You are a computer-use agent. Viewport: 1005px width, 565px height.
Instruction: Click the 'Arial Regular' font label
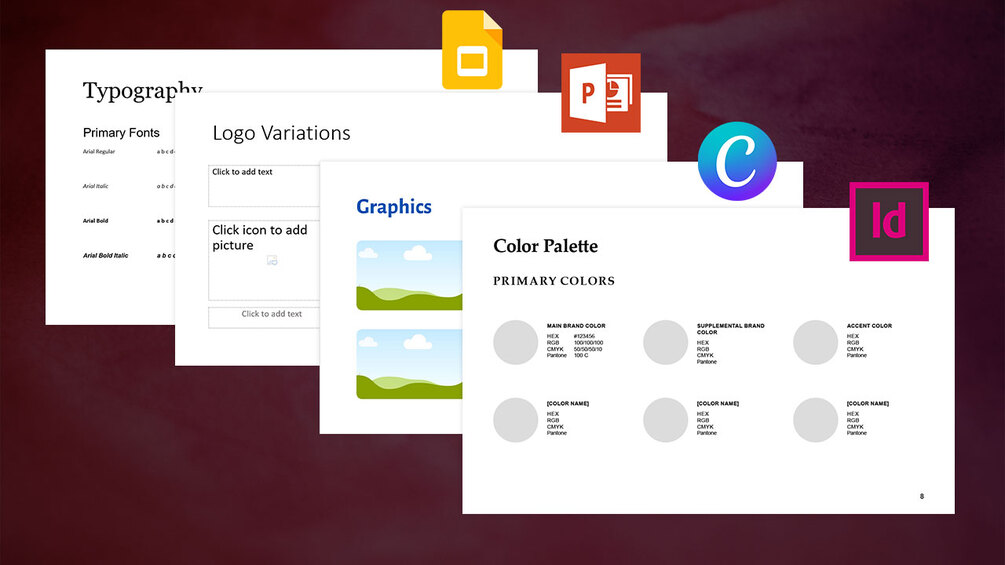99,152
